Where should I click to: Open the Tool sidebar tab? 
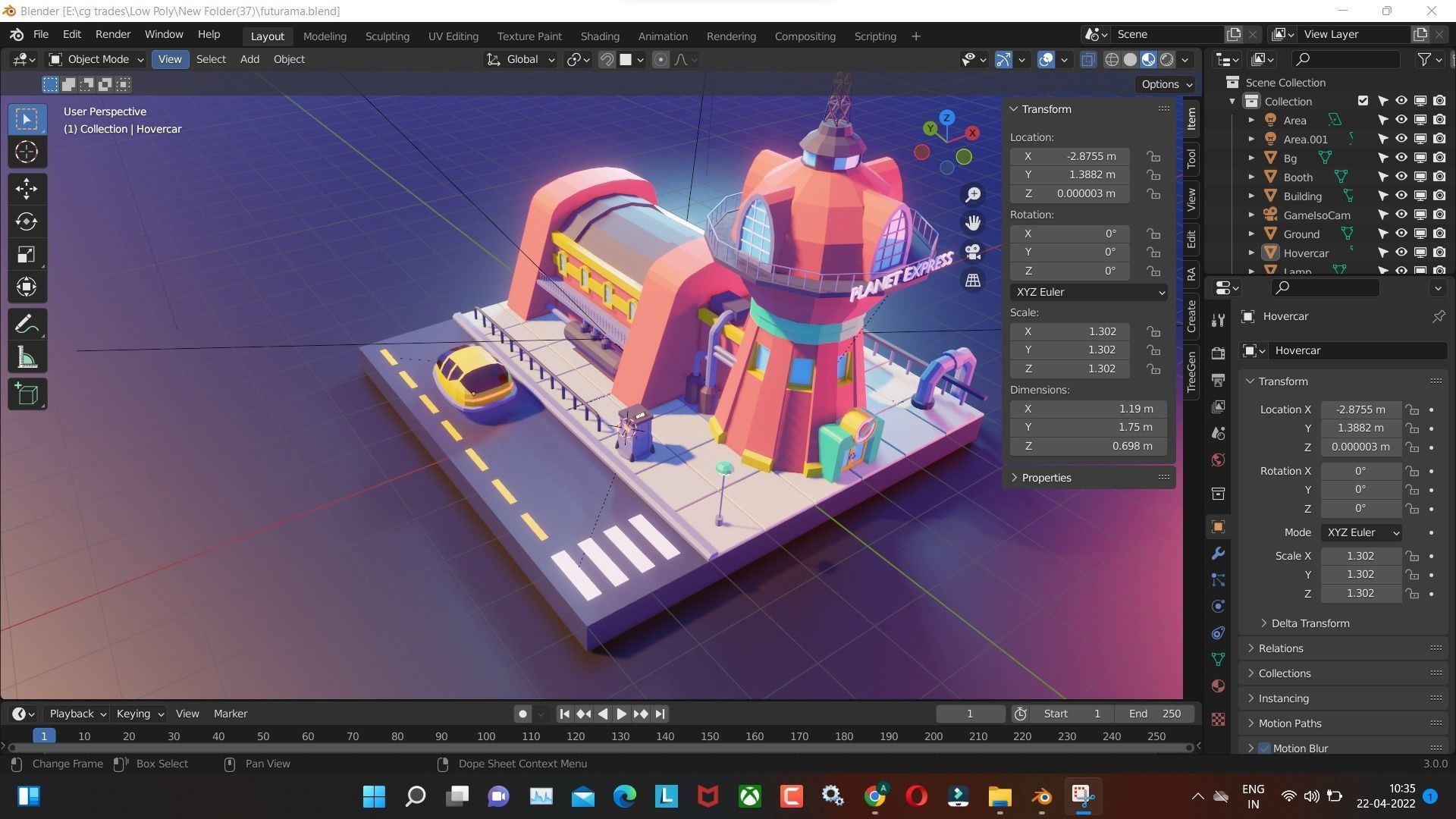[1191, 158]
